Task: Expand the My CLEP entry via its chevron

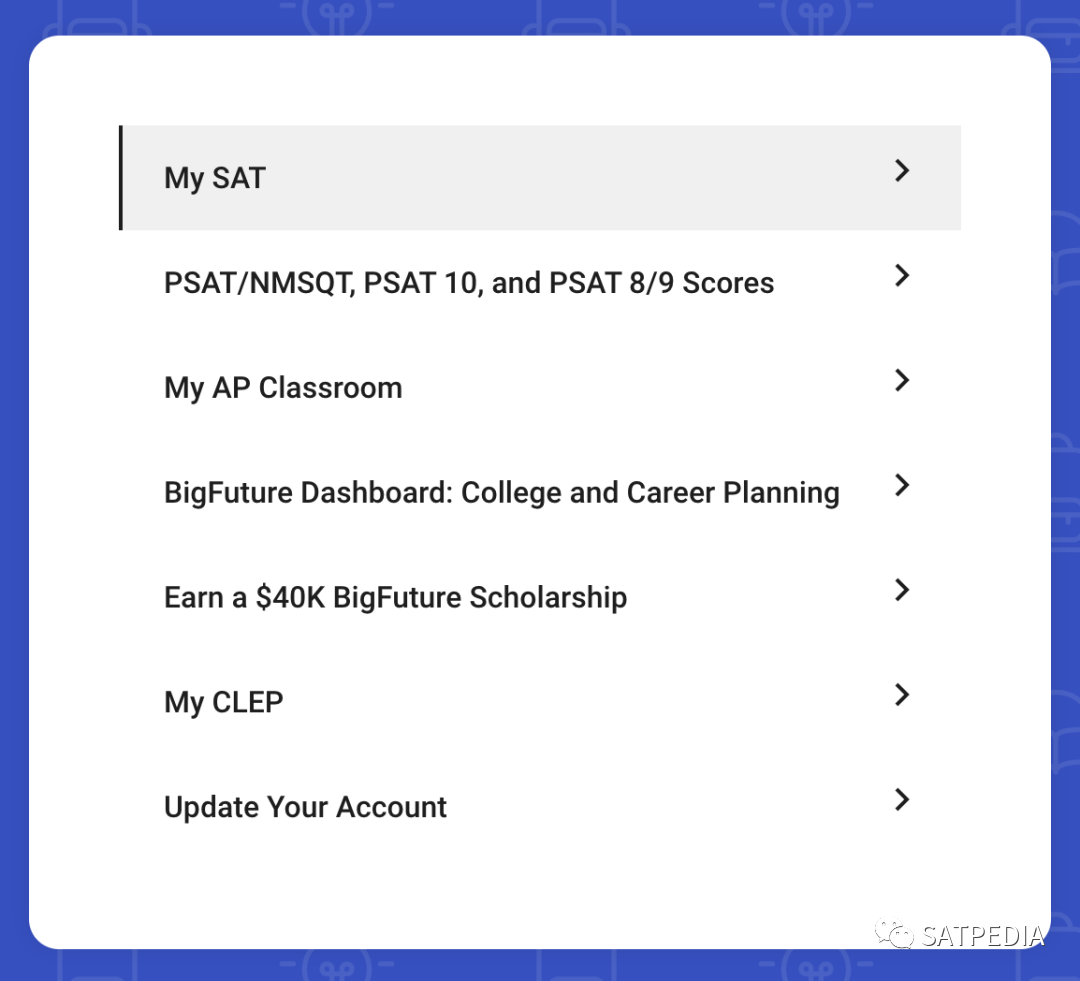Action: (x=902, y=696)
